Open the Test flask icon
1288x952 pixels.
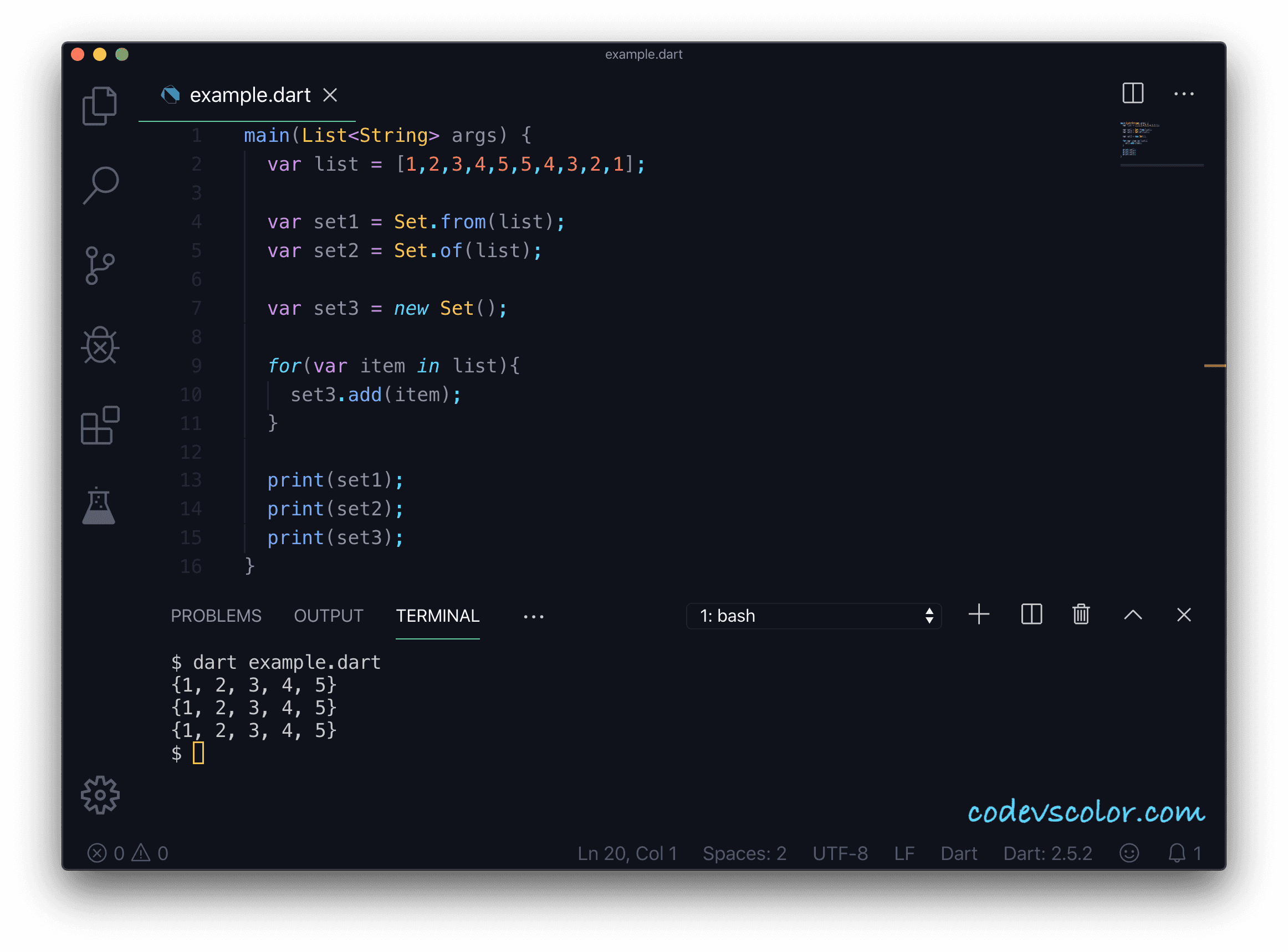coord(99,506)
